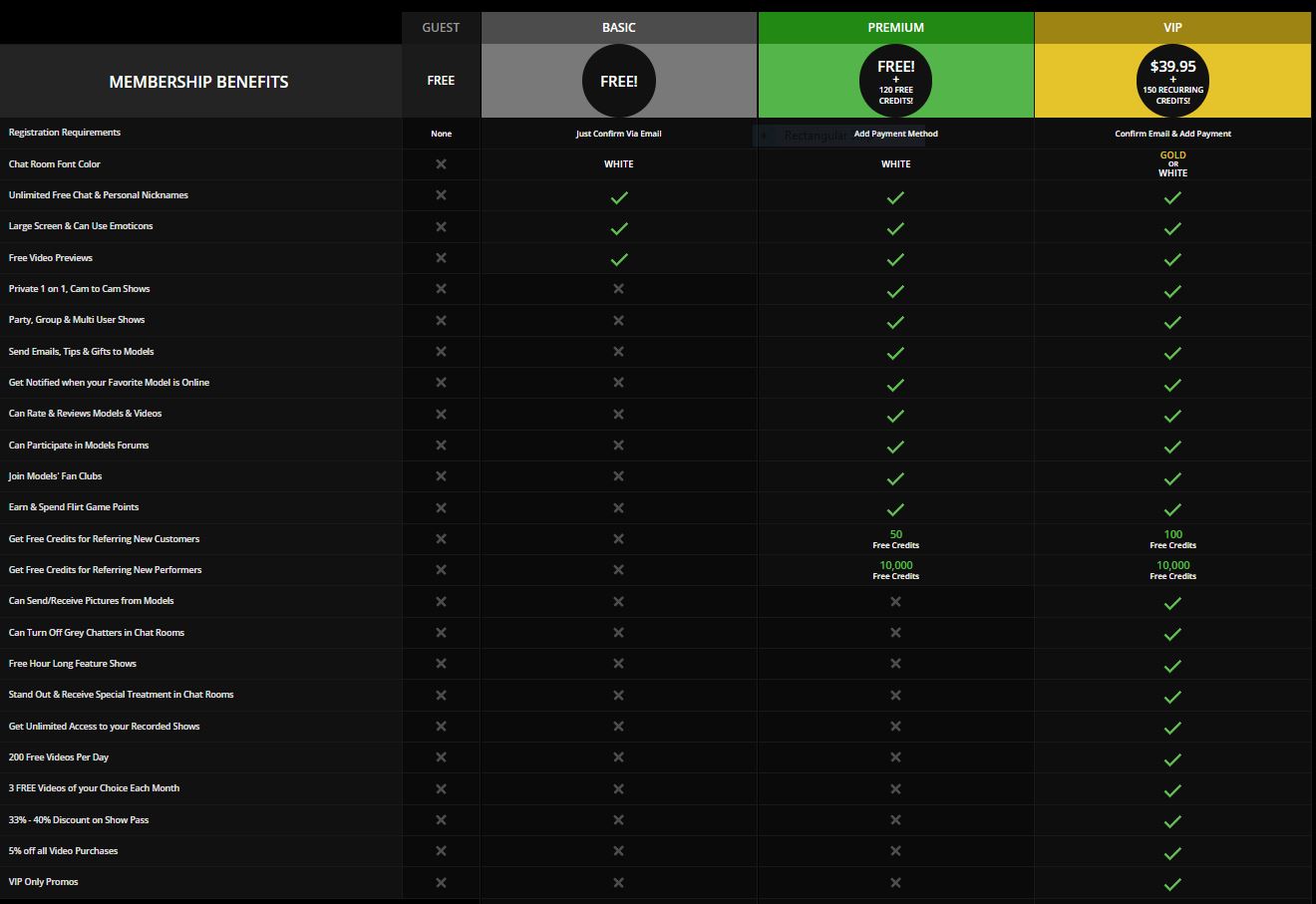This screenshot has width=1316, height=904.
Task: Click the VIP checkmark for 200 Free Videos Per Day
Action: coord(1172,758)
